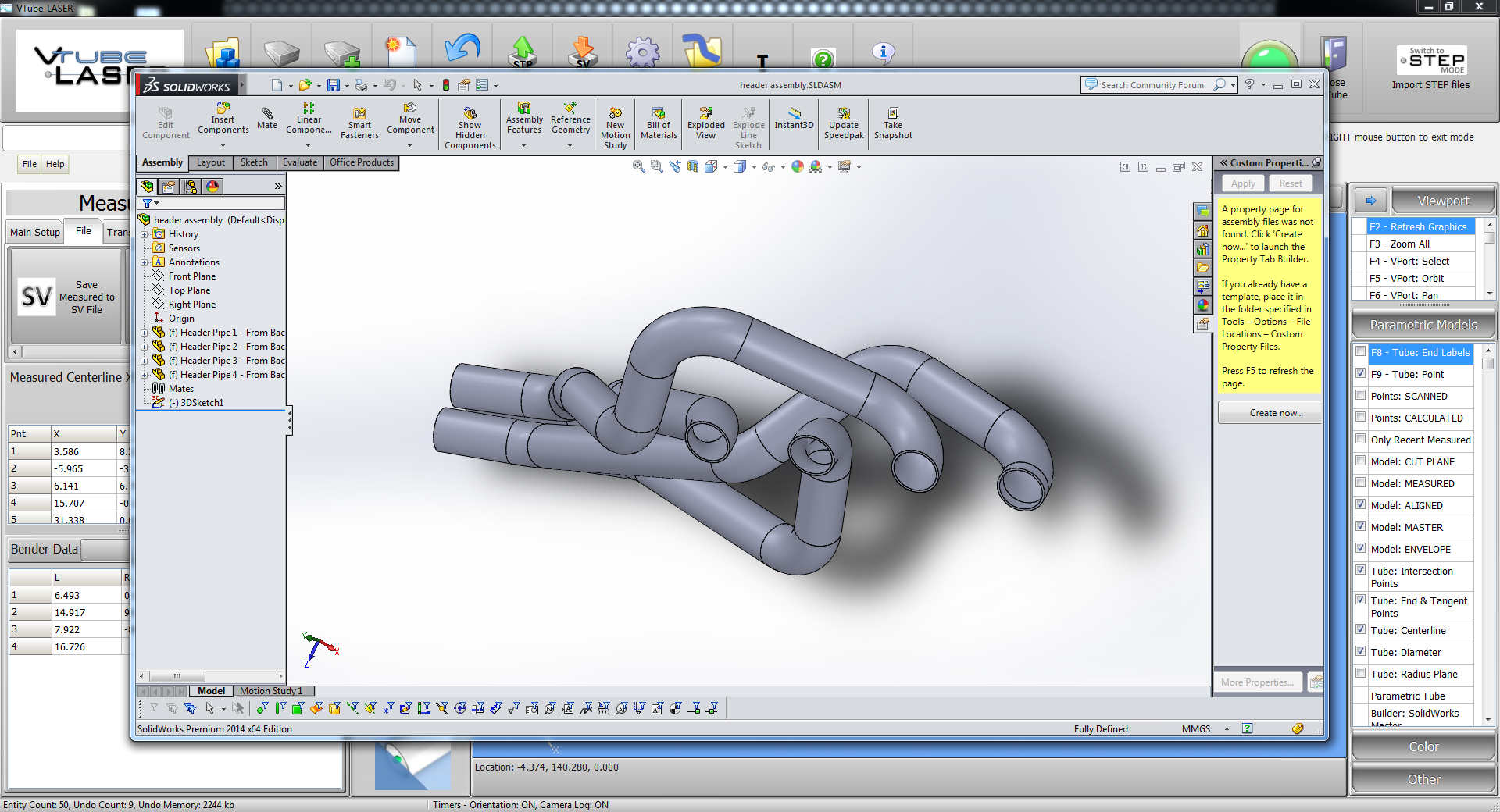
Task: Click the Search Community Forum field
Action: (1152, 85)
